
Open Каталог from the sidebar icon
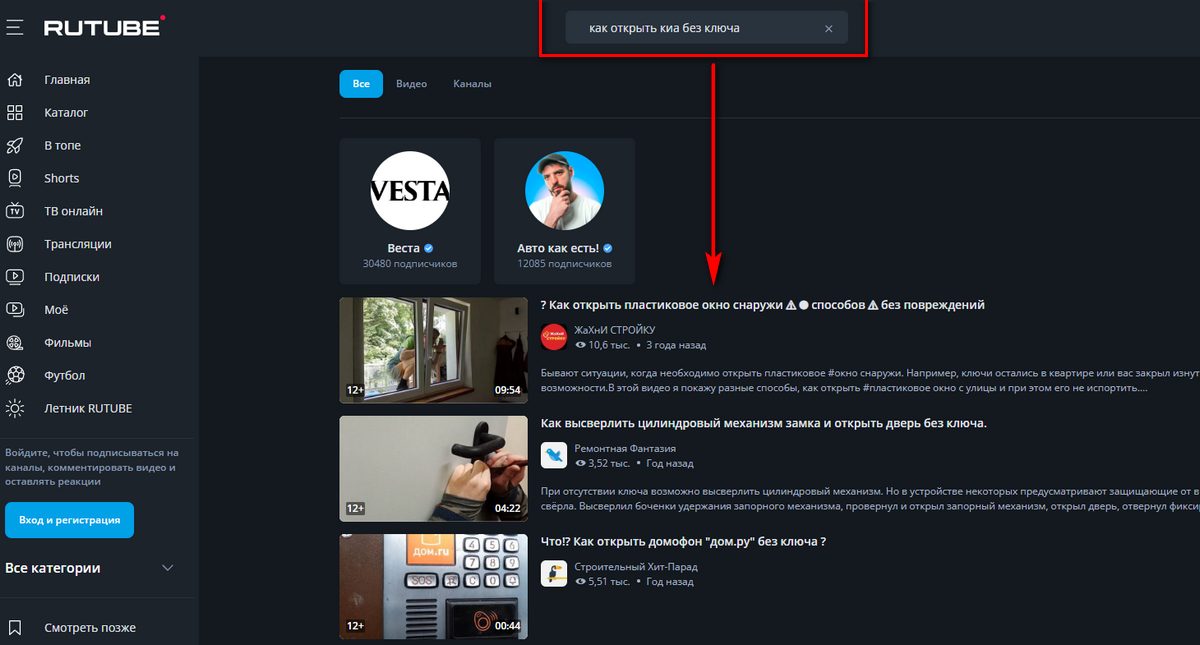pyautogui.click(x=15, y=113)
